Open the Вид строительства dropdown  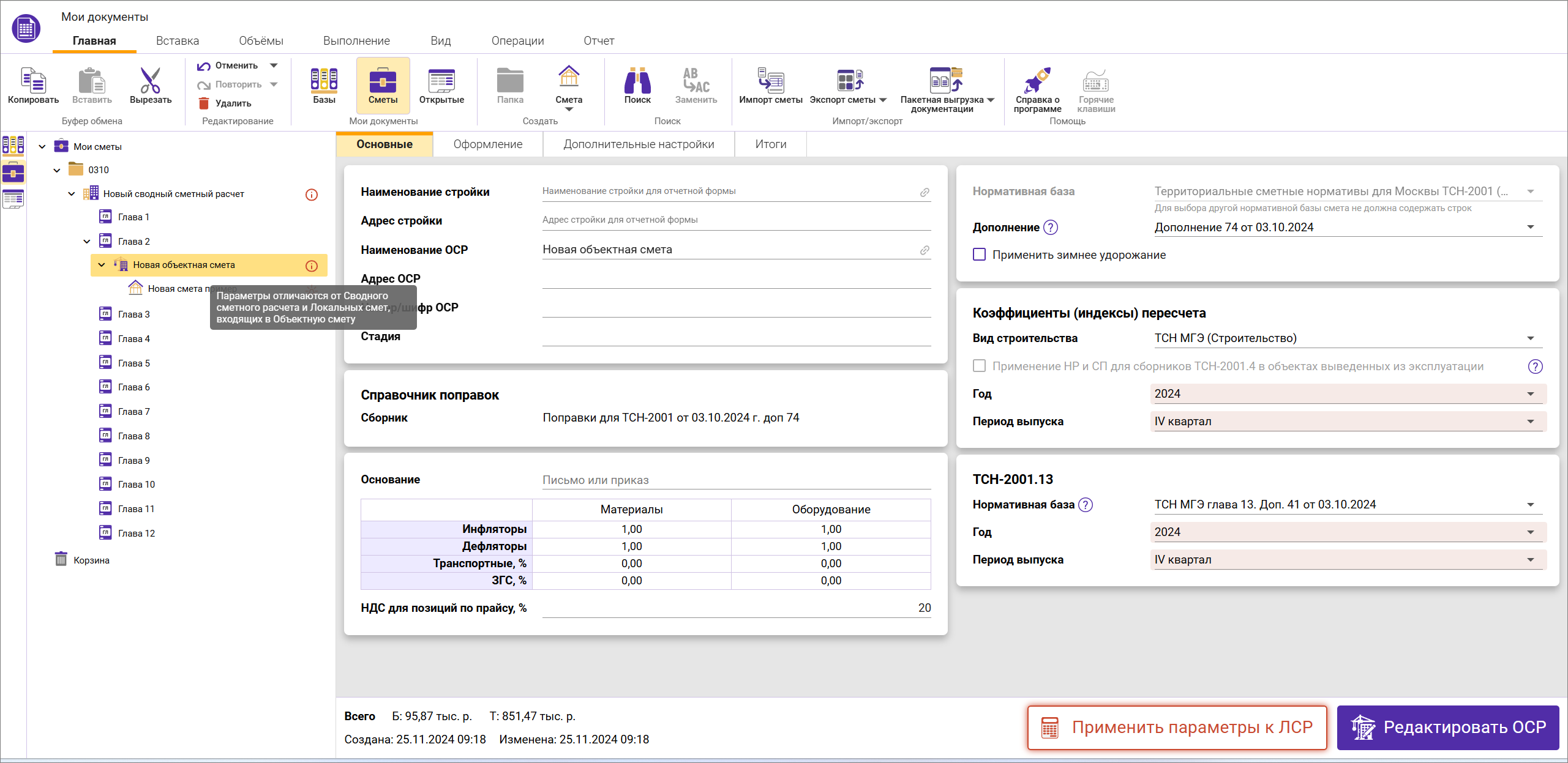(x=1530, y=338)
